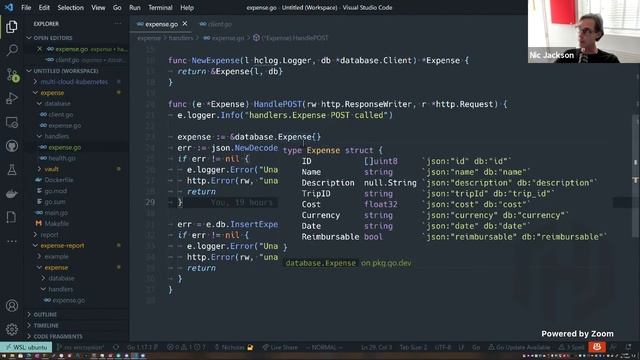640x360 pixels.
Task: Collapse the Open Editors section
Action: click(53, 38)
